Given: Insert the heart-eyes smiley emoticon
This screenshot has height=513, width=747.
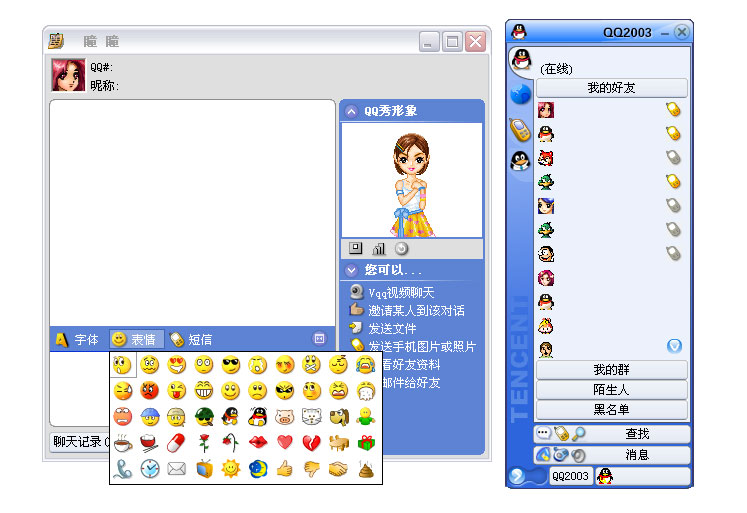Looking at the screenshot, I should (x=177, y=365).
